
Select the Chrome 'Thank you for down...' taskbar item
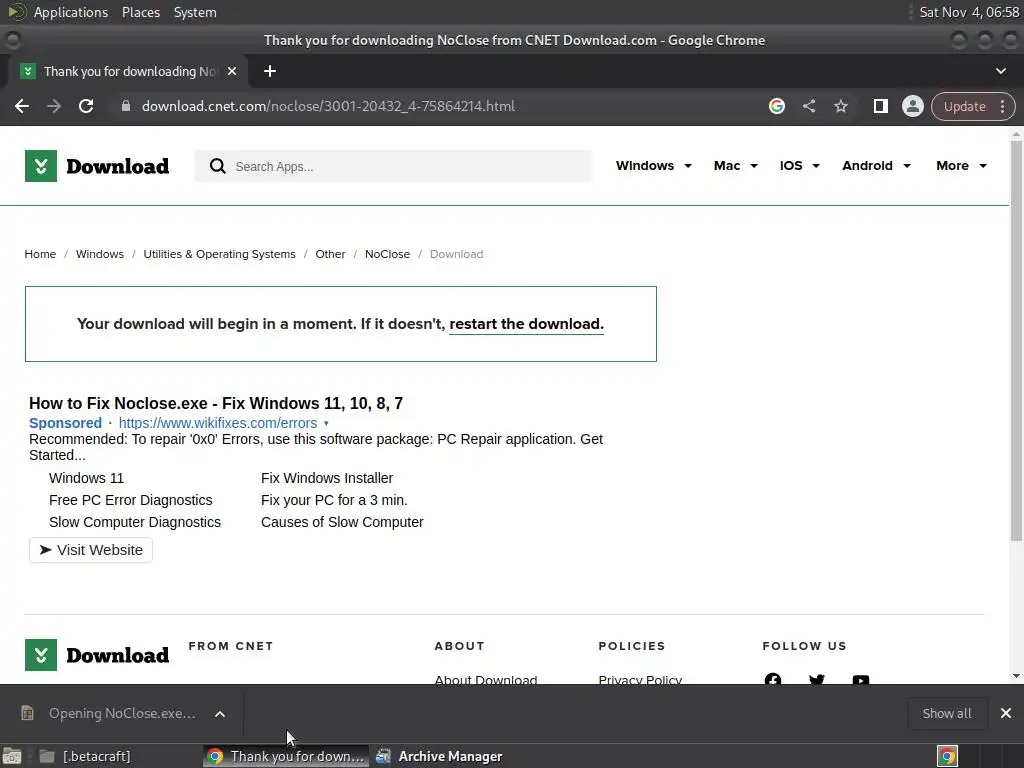click(x=286, y=756)
